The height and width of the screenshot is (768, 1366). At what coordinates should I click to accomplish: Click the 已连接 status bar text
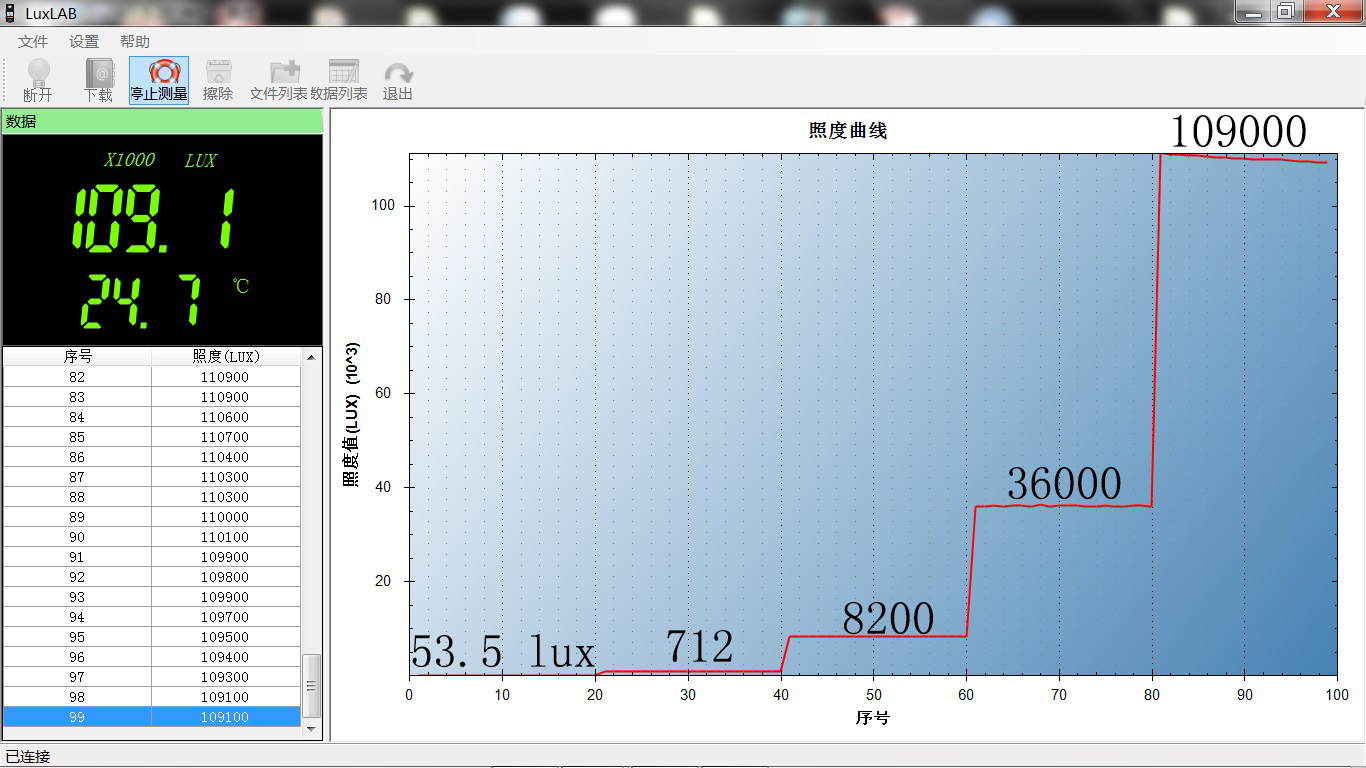coord(30,755)
